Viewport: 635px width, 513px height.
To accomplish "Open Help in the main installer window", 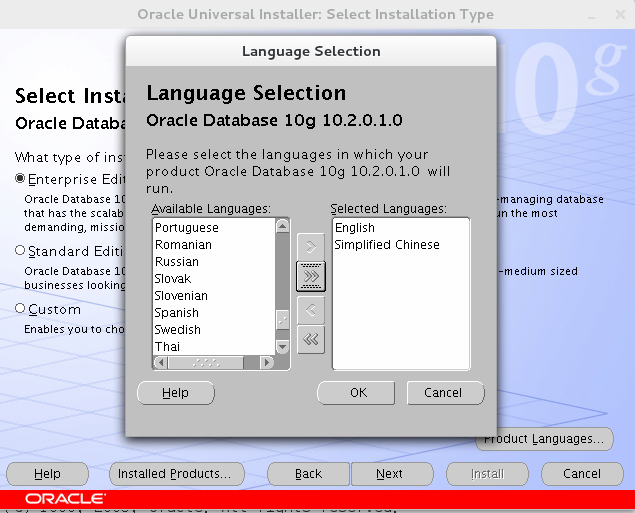I will point(47,474).
